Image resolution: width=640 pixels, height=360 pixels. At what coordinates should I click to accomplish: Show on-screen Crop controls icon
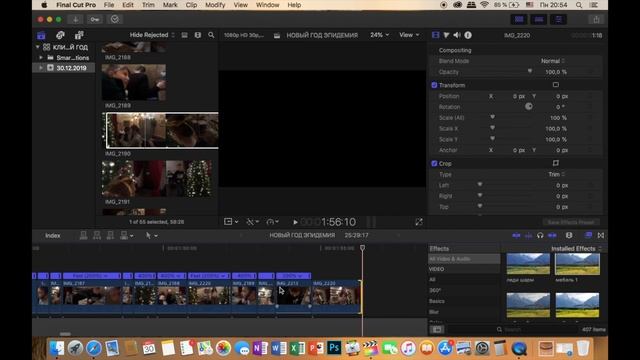coord(556,163)
